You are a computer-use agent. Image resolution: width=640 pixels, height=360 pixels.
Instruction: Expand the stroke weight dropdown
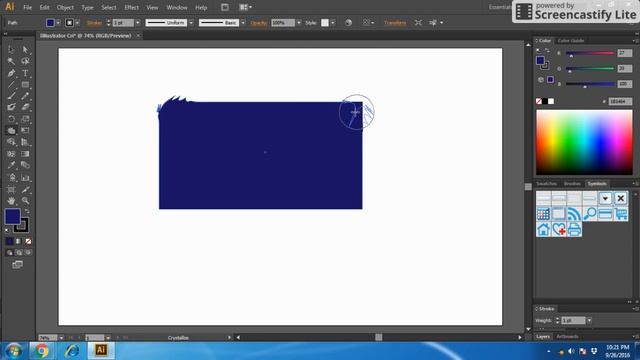pos(138,23)
